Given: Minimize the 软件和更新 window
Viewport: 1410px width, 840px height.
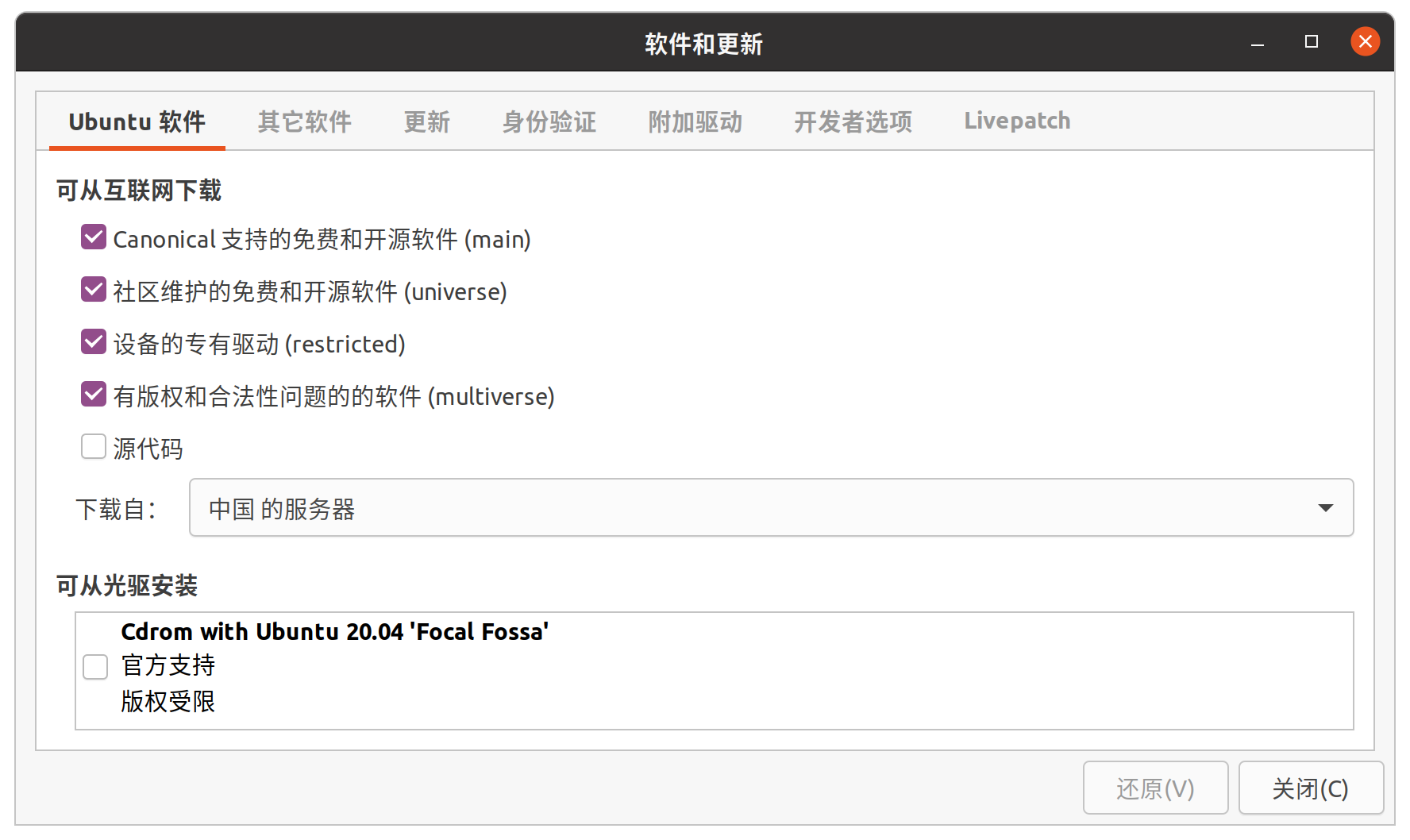Looking at the screenshot, I should coord(1257,42).
